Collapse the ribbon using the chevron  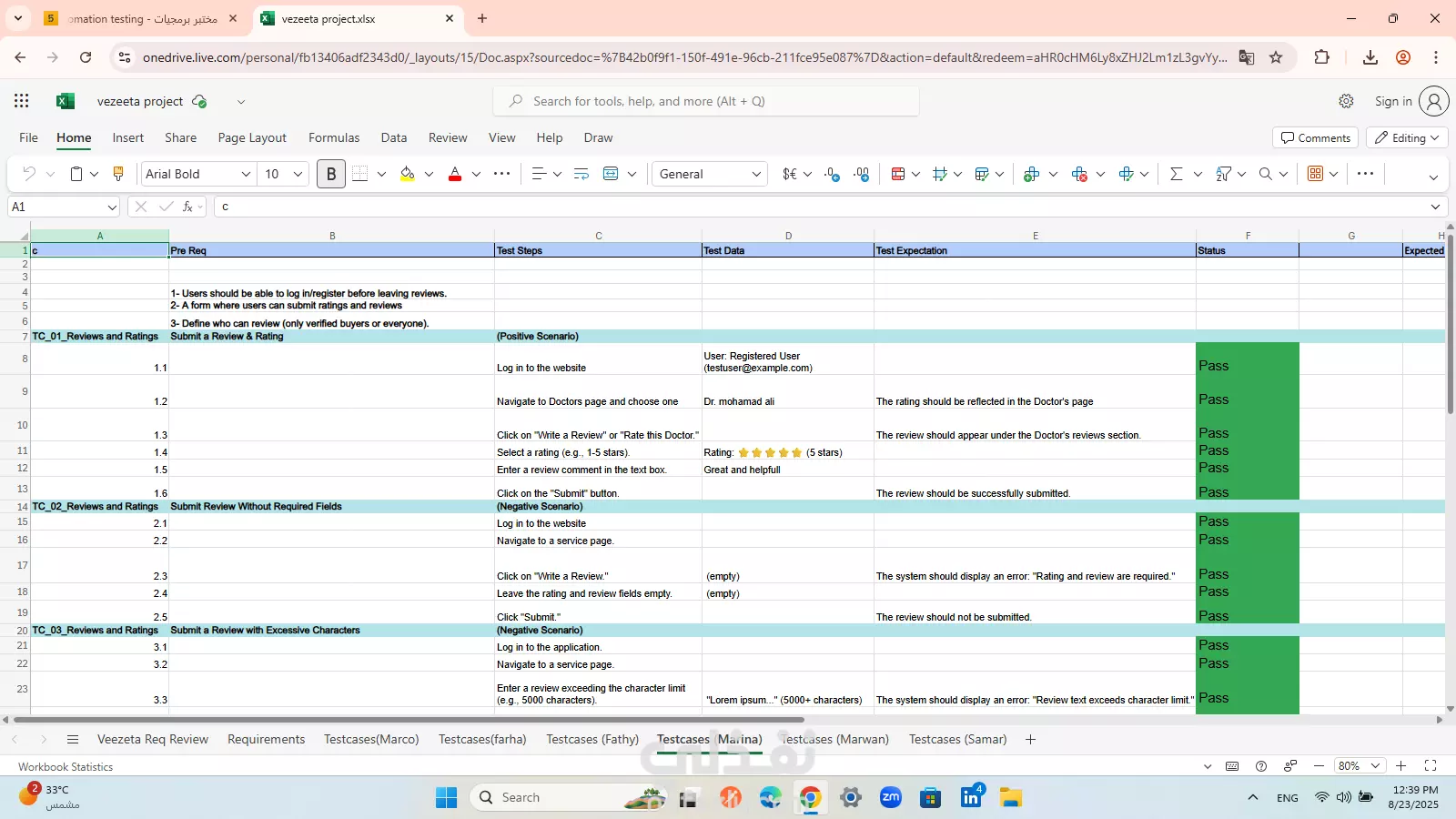1433,177
